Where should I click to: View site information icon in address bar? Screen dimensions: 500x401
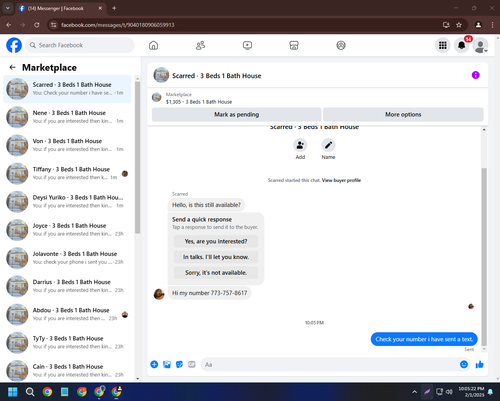53,25
